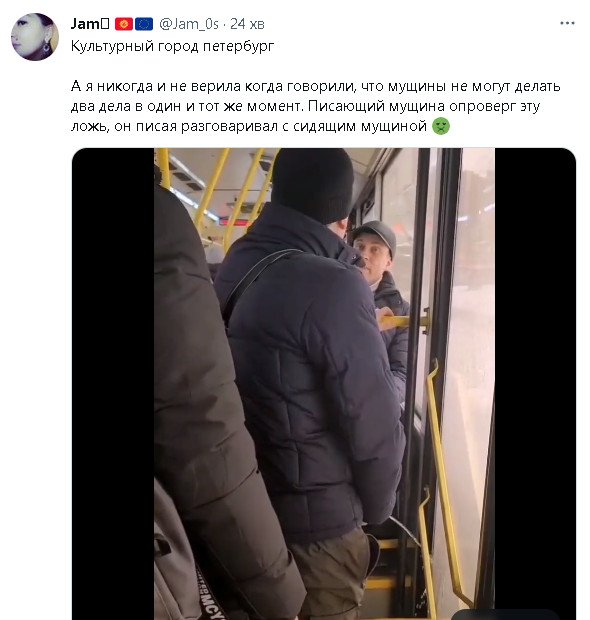Open the @Jam_0s handle link
Viewport: 590px width, 620px height.
tap(189, 24)
